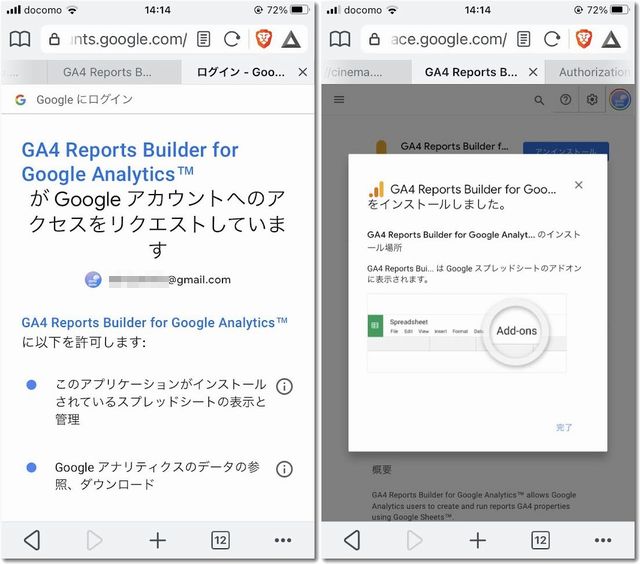Image resolution: width=640 pixels, height=564 pixels.
Task: Open help question mark in Marketplace header
Action: point(566,100)
